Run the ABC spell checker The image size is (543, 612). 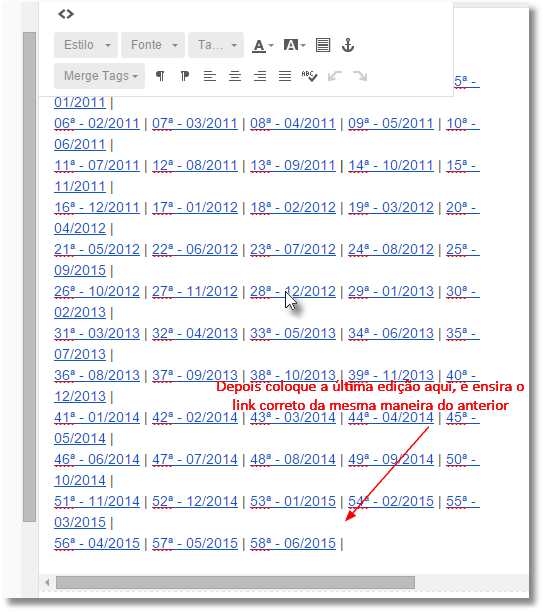pyautogui.click(x=310, y=76)
